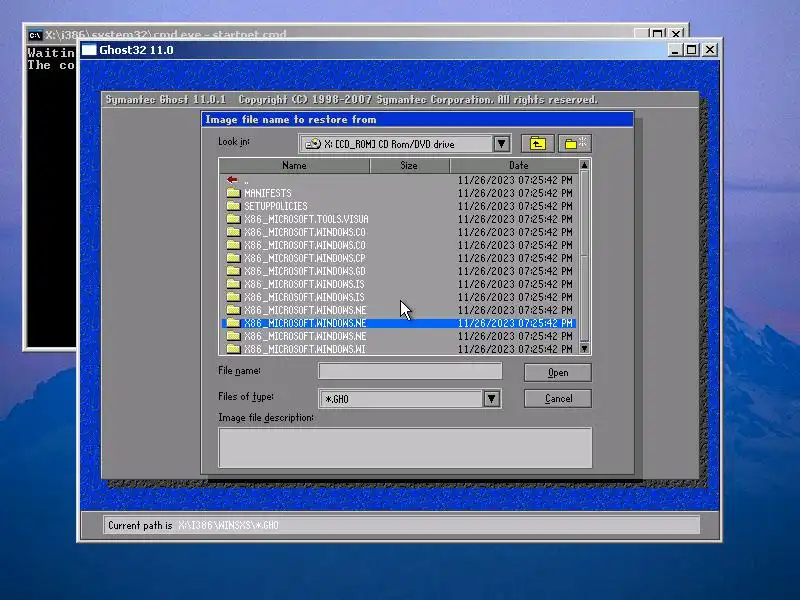Image resolution: width=800 pixels, height=600 pixels.
Task: Click the Open button
Action: point(558,372)
